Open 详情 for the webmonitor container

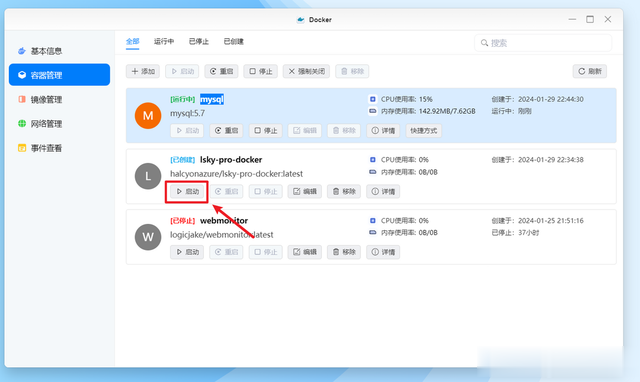click(383, 252)
